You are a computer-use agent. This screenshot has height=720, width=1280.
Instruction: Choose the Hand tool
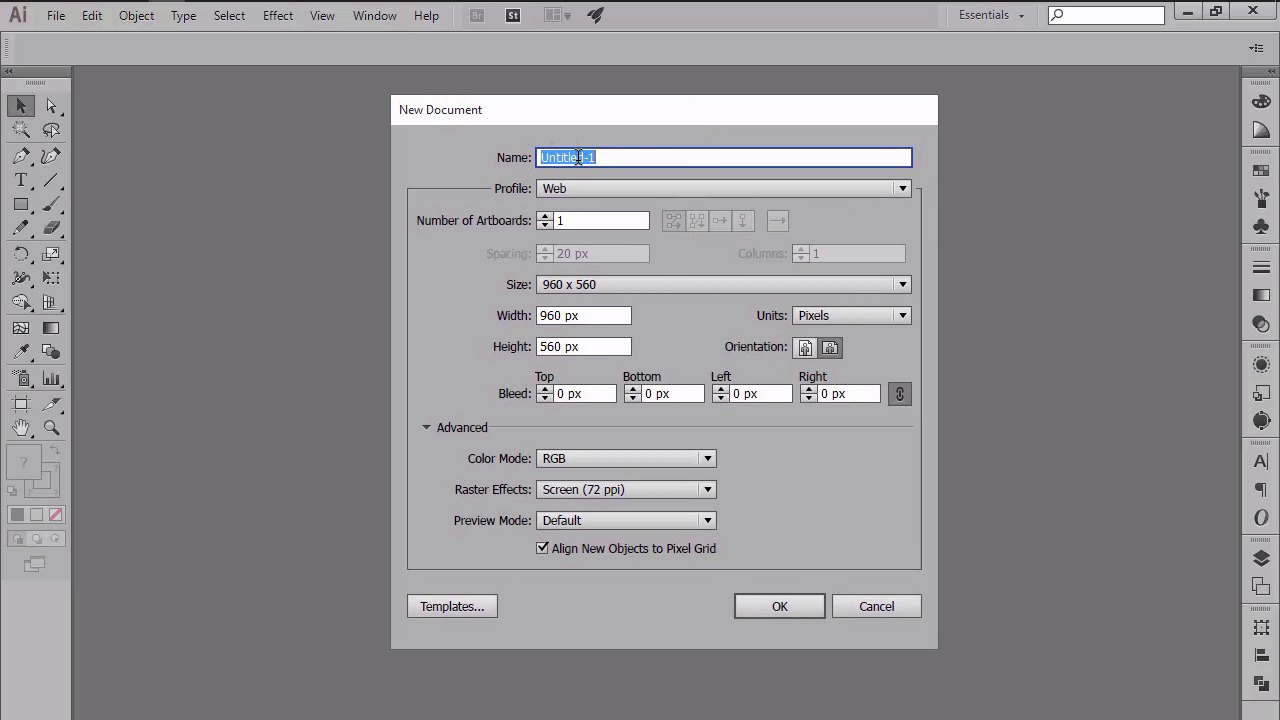(x=21, y=428)
